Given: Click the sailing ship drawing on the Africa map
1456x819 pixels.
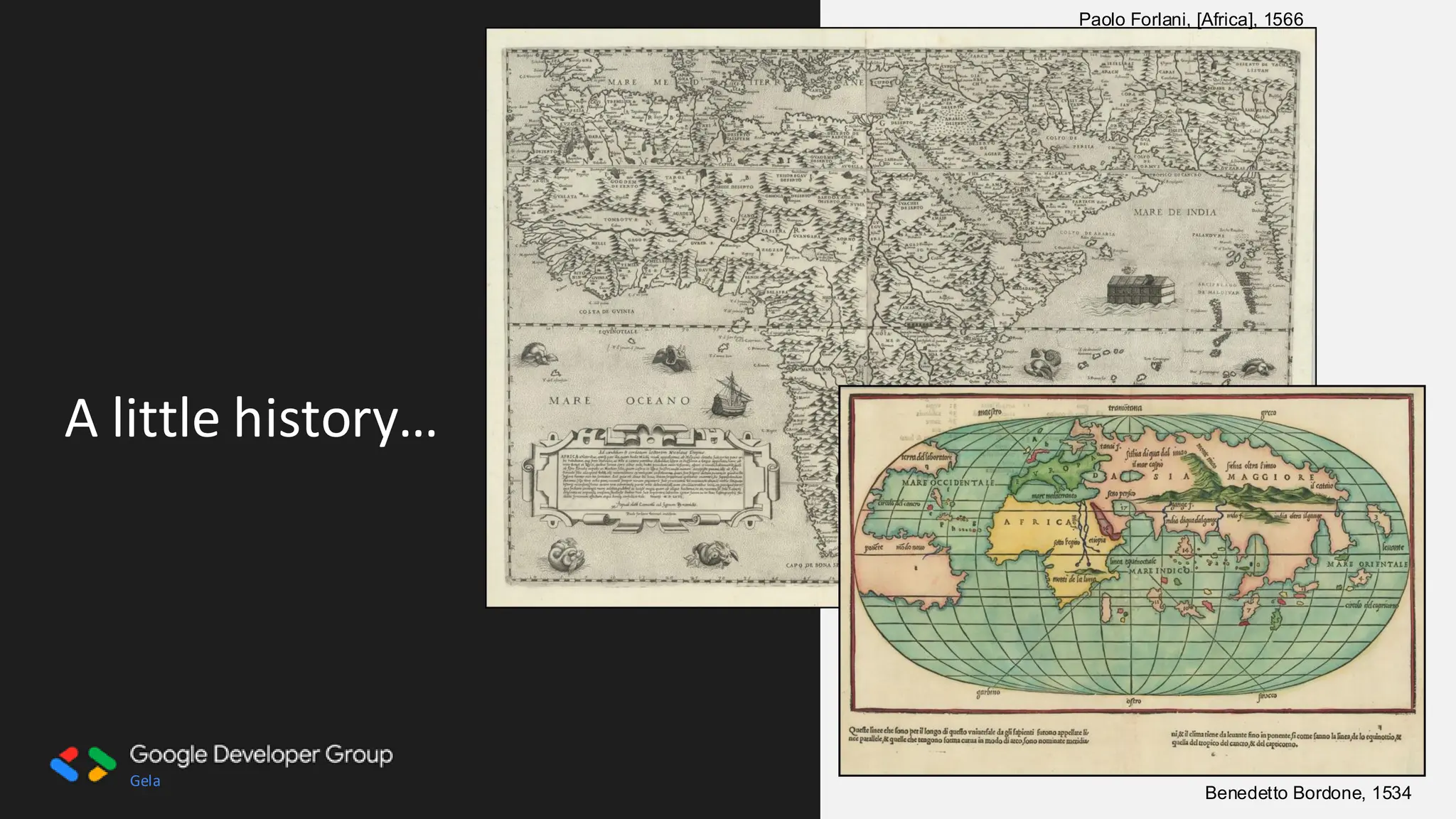Looking at the screenshot, I should pyautogui.click(x=731, y=395).
